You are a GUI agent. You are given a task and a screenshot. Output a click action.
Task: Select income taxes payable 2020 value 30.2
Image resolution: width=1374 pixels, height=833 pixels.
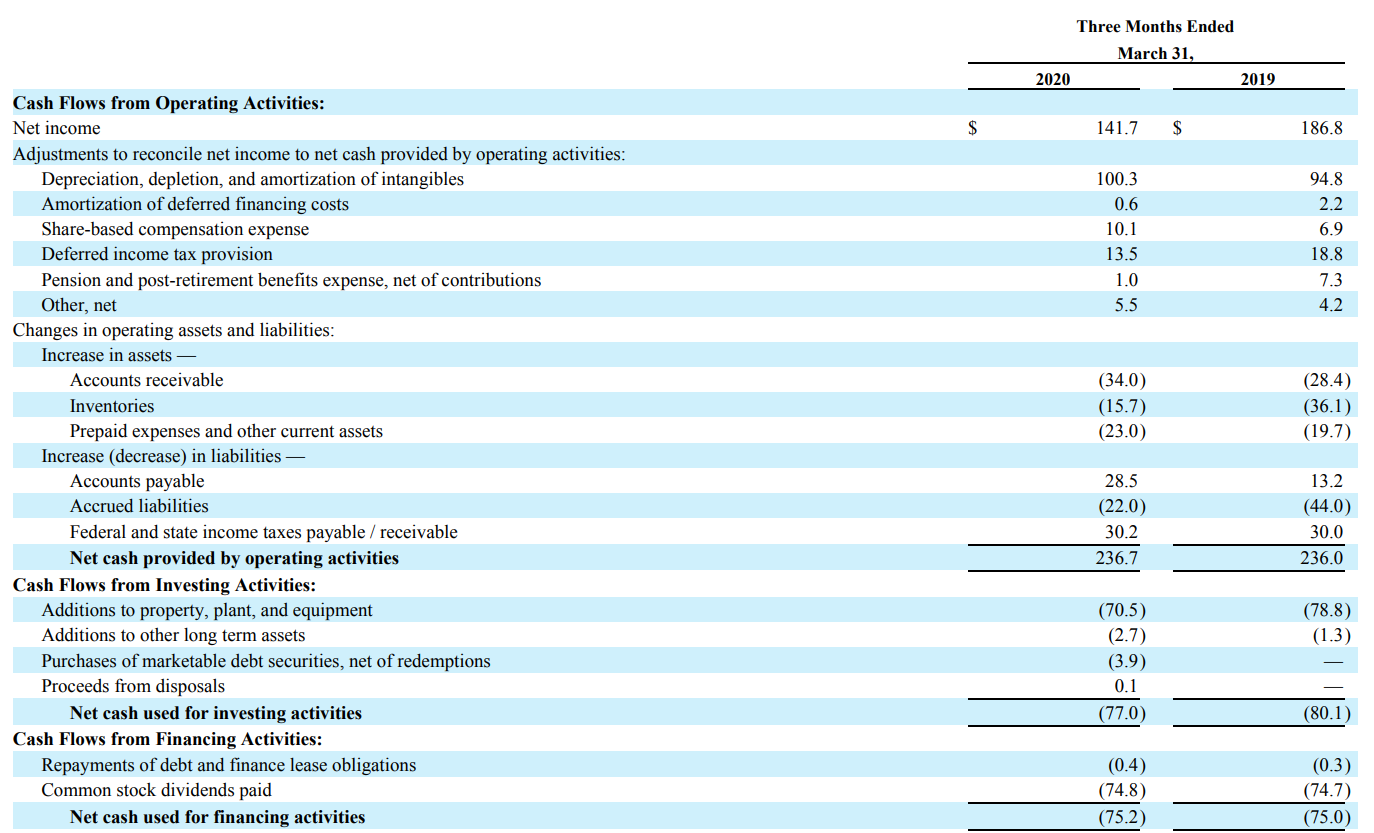coord(1121,532)
